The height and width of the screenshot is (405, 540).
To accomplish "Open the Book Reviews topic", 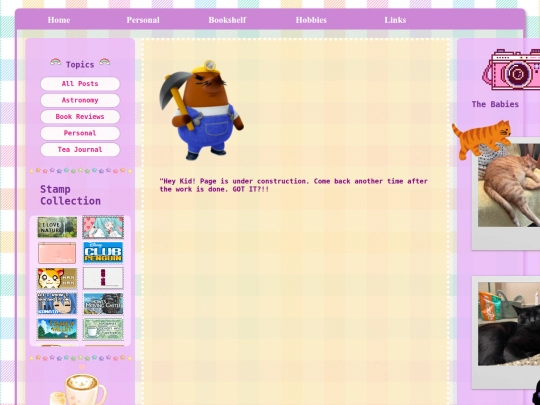I will point(80,117).
